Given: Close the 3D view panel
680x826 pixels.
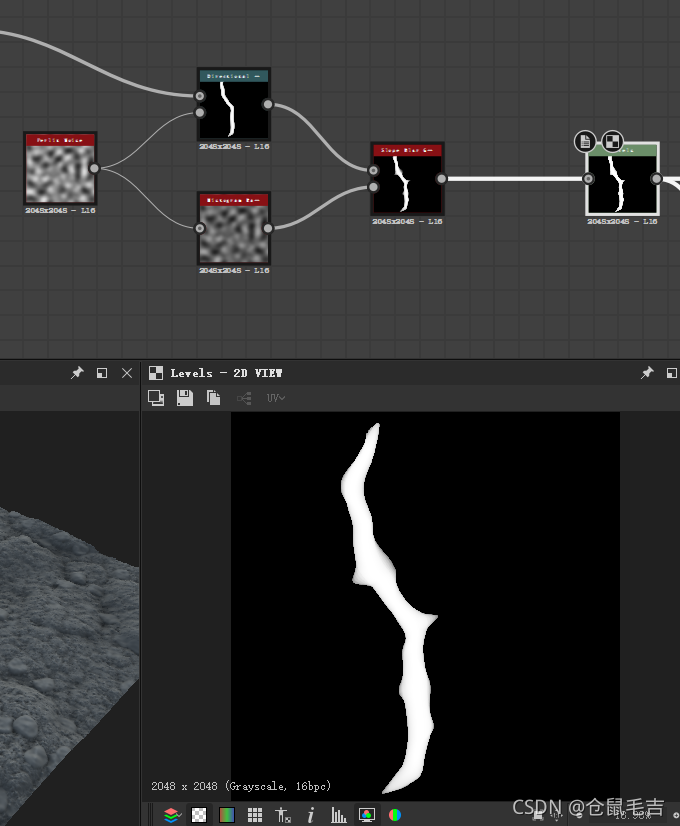Looking at the screenshot, I should [x=127, y=373].
